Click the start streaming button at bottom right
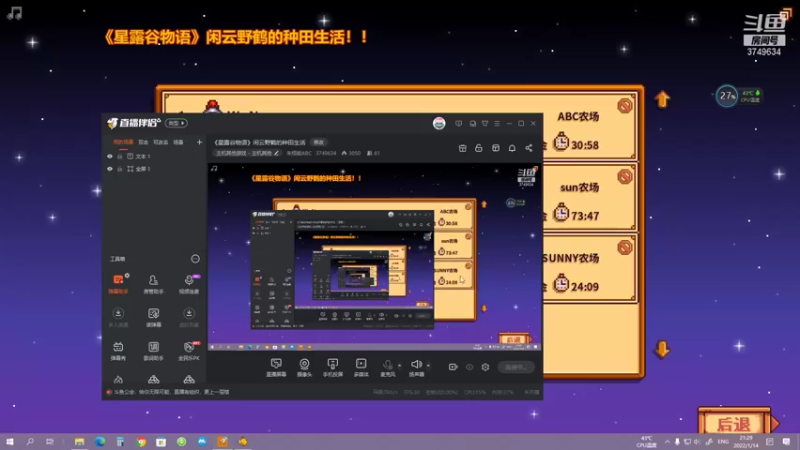This screenshot has width=800, height=450. 516,367
